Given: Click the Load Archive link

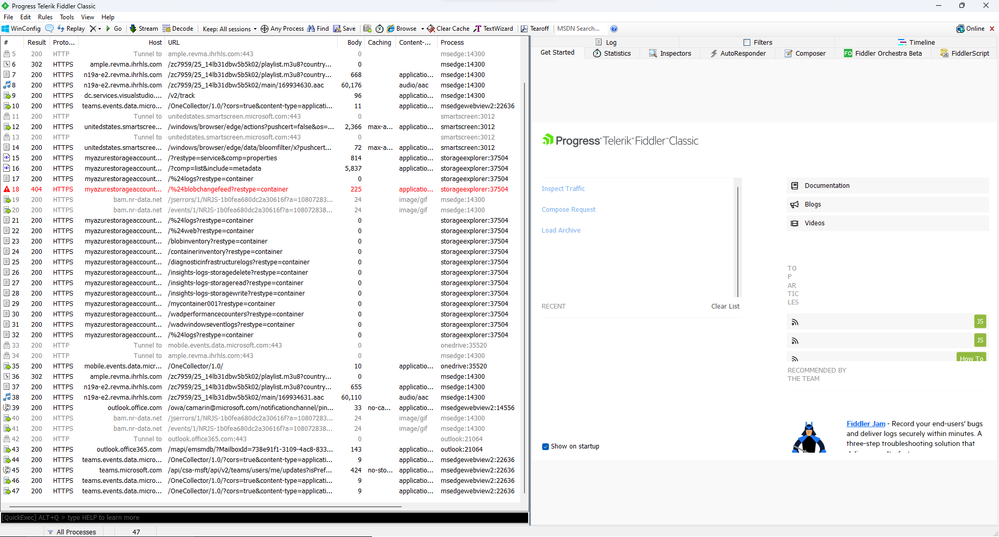Looking at the screenshot, I should click(561, 231).
